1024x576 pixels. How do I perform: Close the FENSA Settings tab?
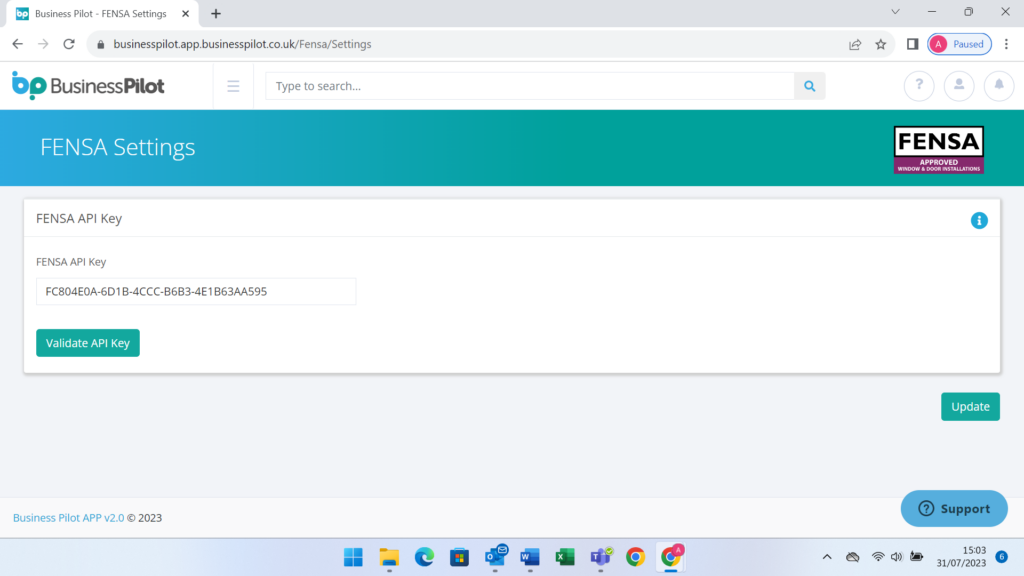pyautogui.click(x=185, y=14)
